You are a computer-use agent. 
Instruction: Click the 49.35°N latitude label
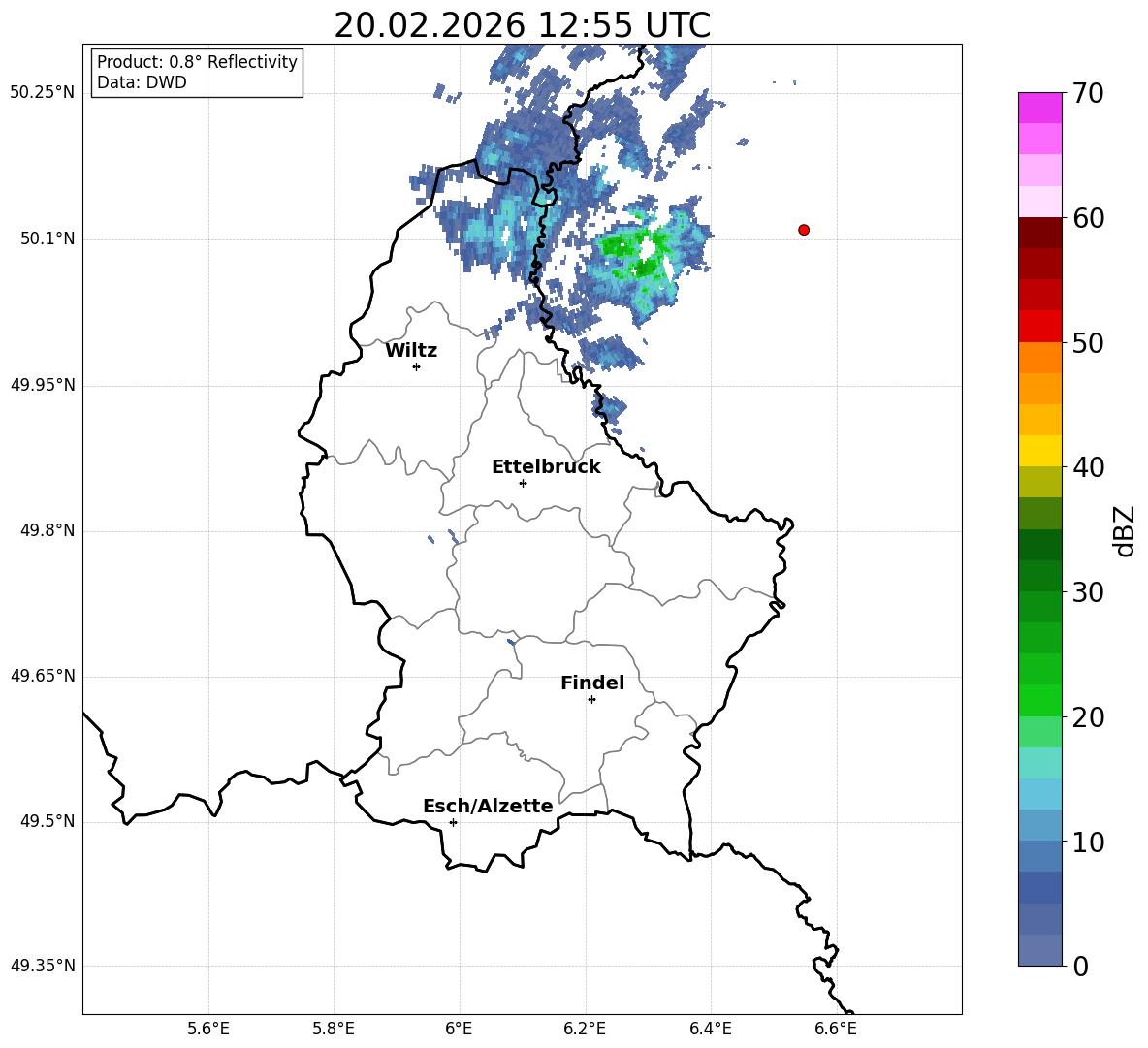pyautogui.click(x=43, y=966)
